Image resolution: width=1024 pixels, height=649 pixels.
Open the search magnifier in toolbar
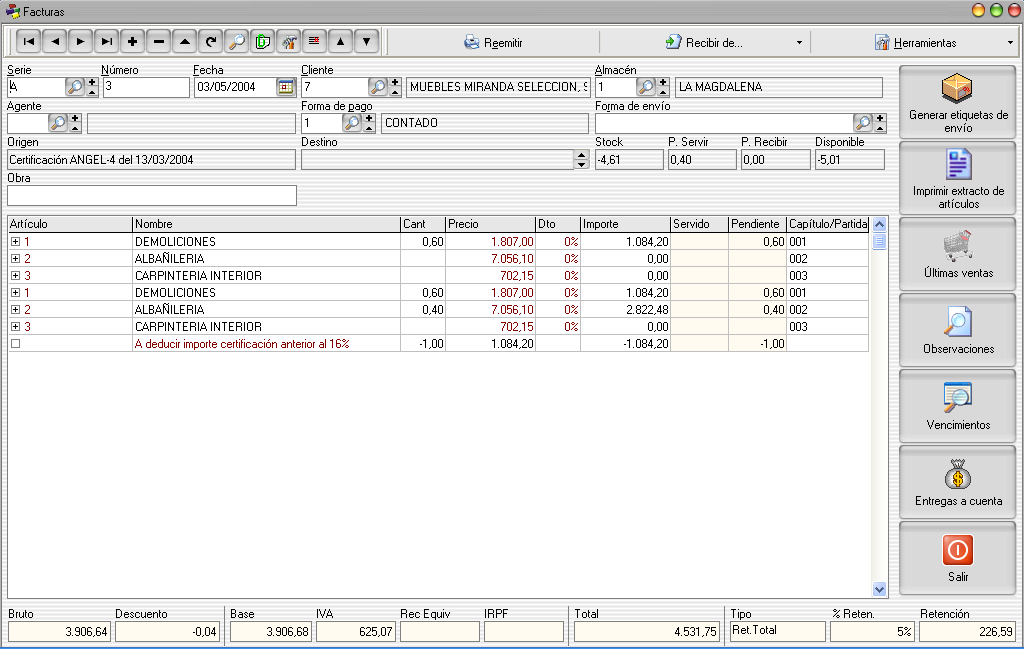point(237,42)
